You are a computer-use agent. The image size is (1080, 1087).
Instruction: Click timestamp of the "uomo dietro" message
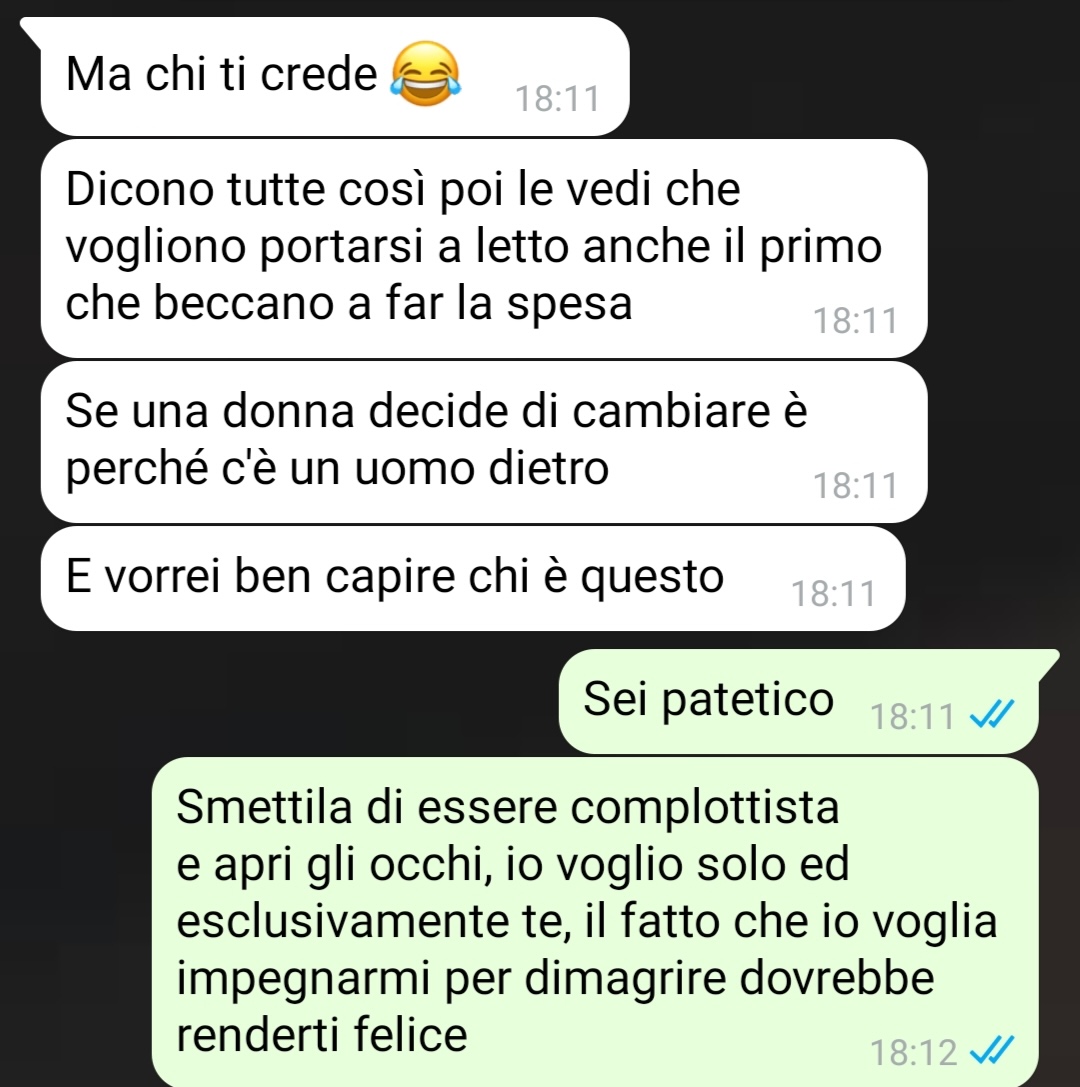(x=855, y=485)
